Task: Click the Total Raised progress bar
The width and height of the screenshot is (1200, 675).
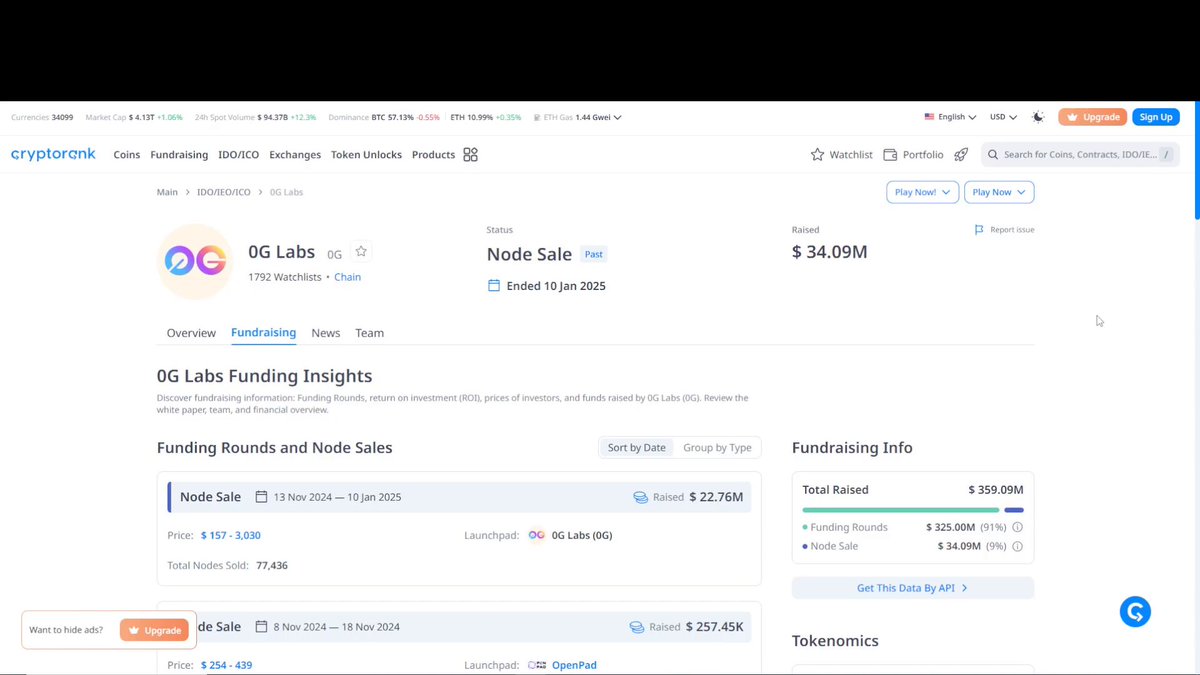Action: [913, 510]
